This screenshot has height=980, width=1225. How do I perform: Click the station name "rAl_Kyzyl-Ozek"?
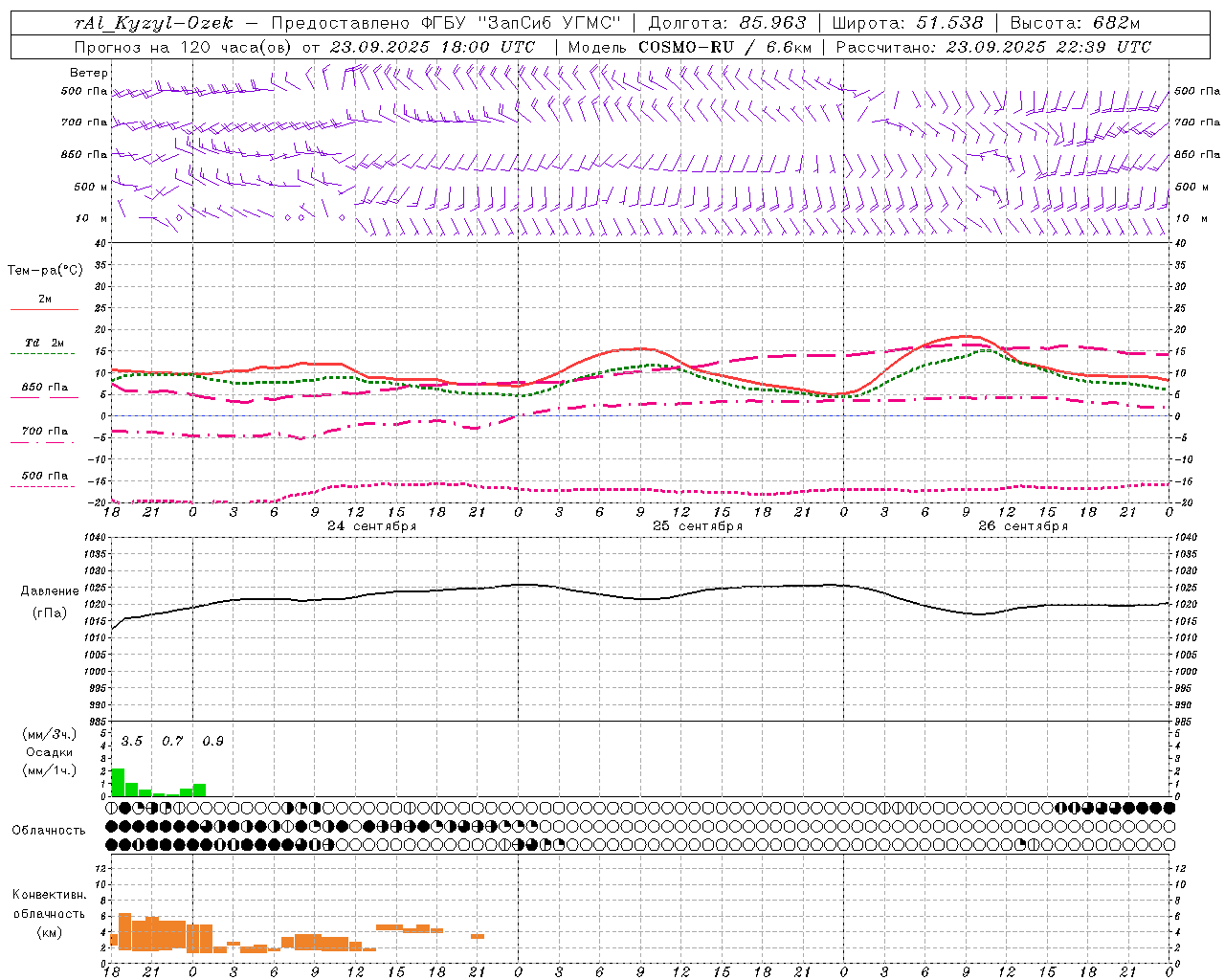tap(153, 23)
